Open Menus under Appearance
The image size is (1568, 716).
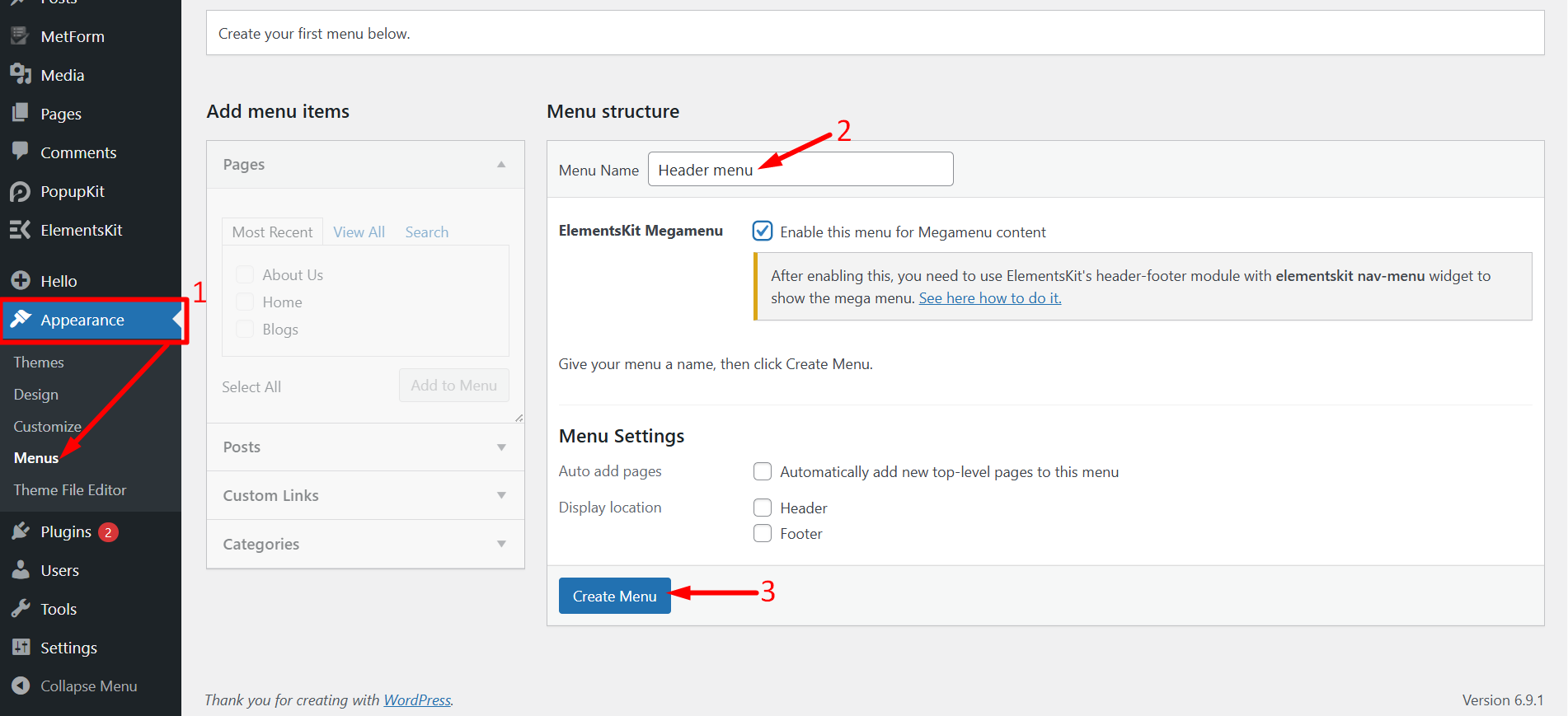pyautogui.click(x=36, y=458)
